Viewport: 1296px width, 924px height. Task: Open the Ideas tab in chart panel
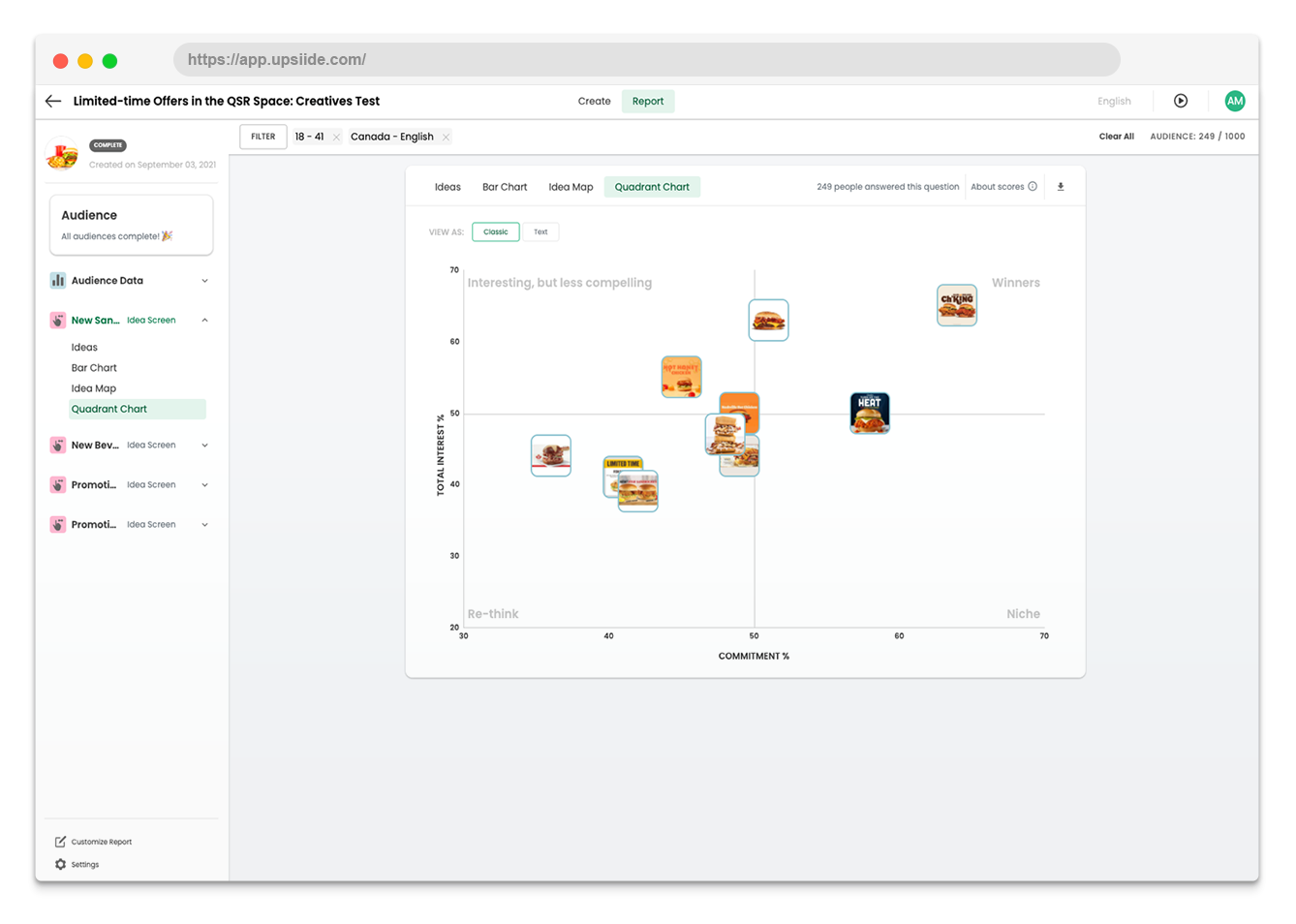(x=447, y=187)
